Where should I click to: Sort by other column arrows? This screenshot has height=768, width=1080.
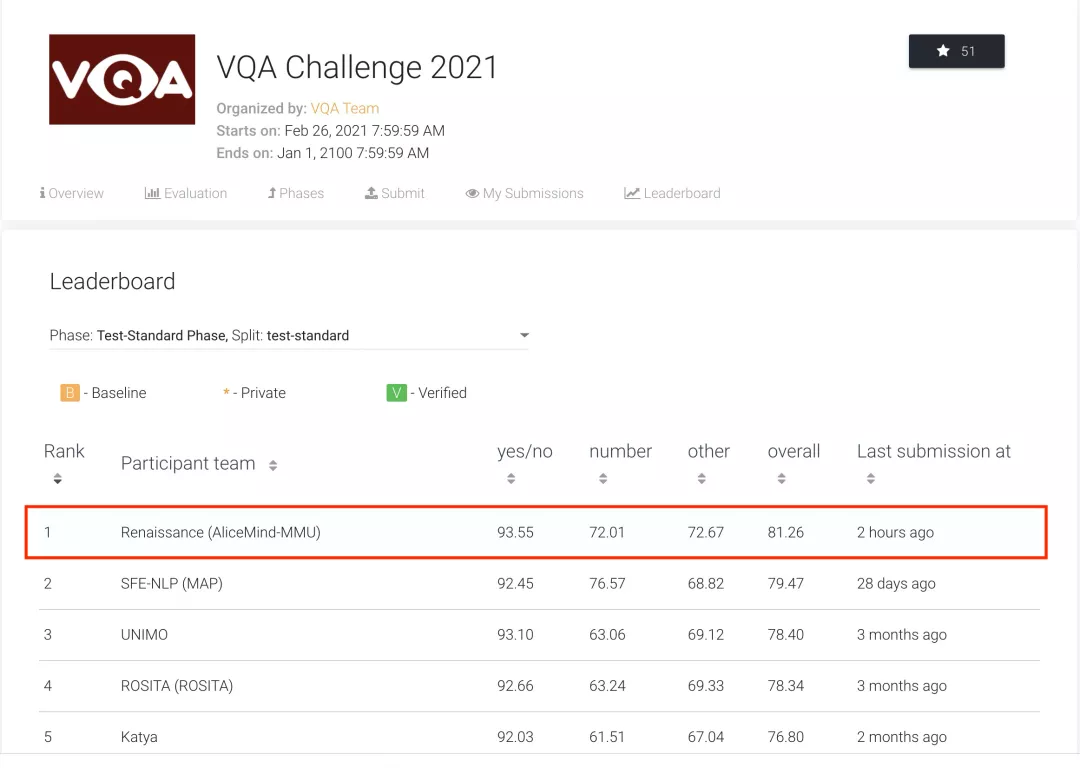701,479
